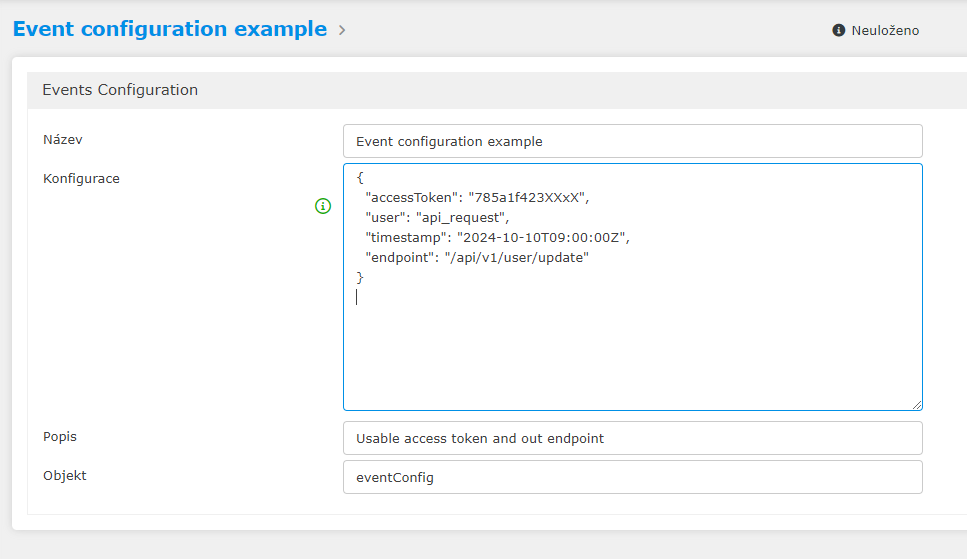The image size is (967, 559).
Task: Select the Objekt field containing eventConfig
Action: 632,477
